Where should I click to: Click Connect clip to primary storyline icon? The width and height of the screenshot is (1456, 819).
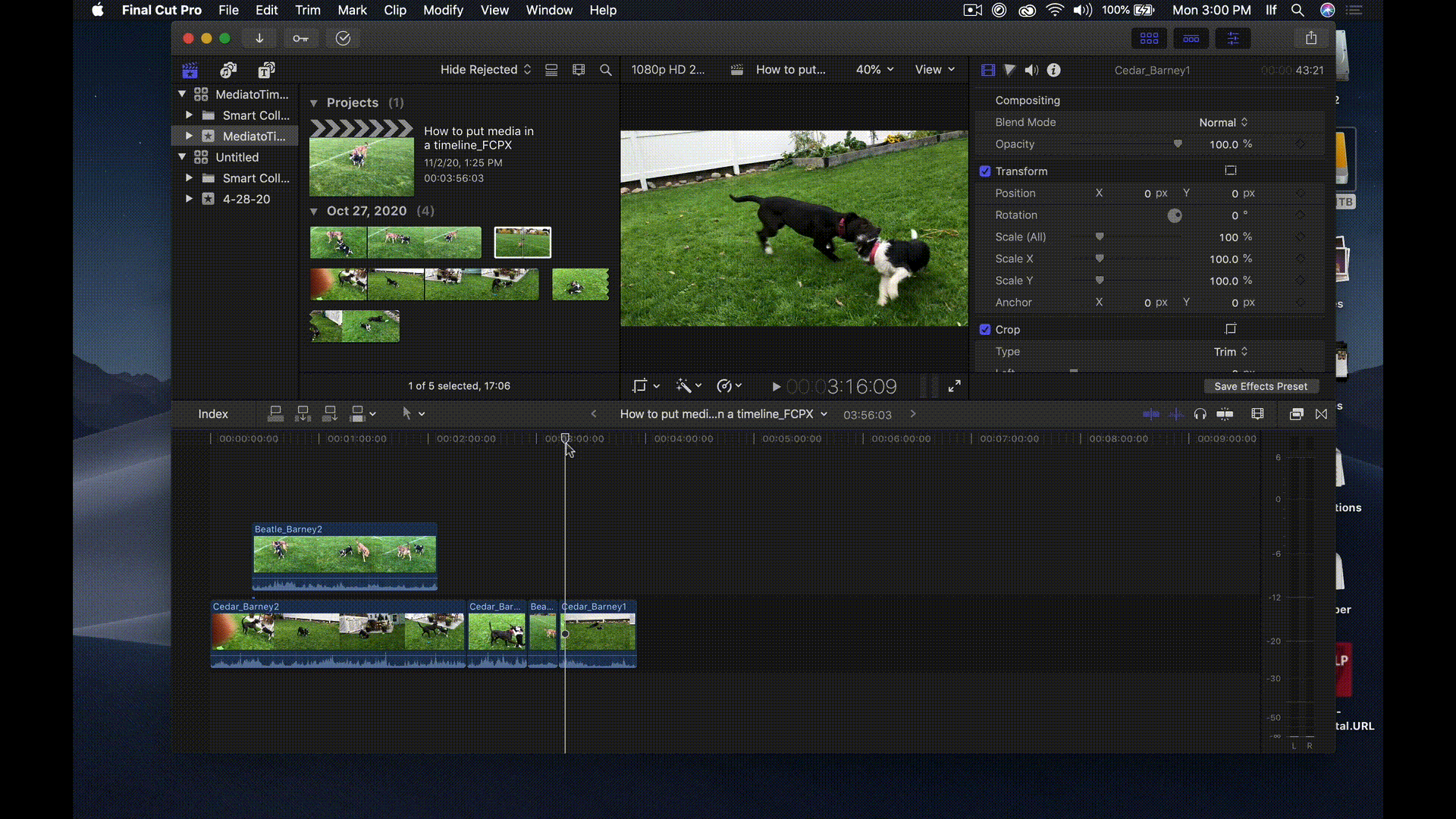pos(276,413)
